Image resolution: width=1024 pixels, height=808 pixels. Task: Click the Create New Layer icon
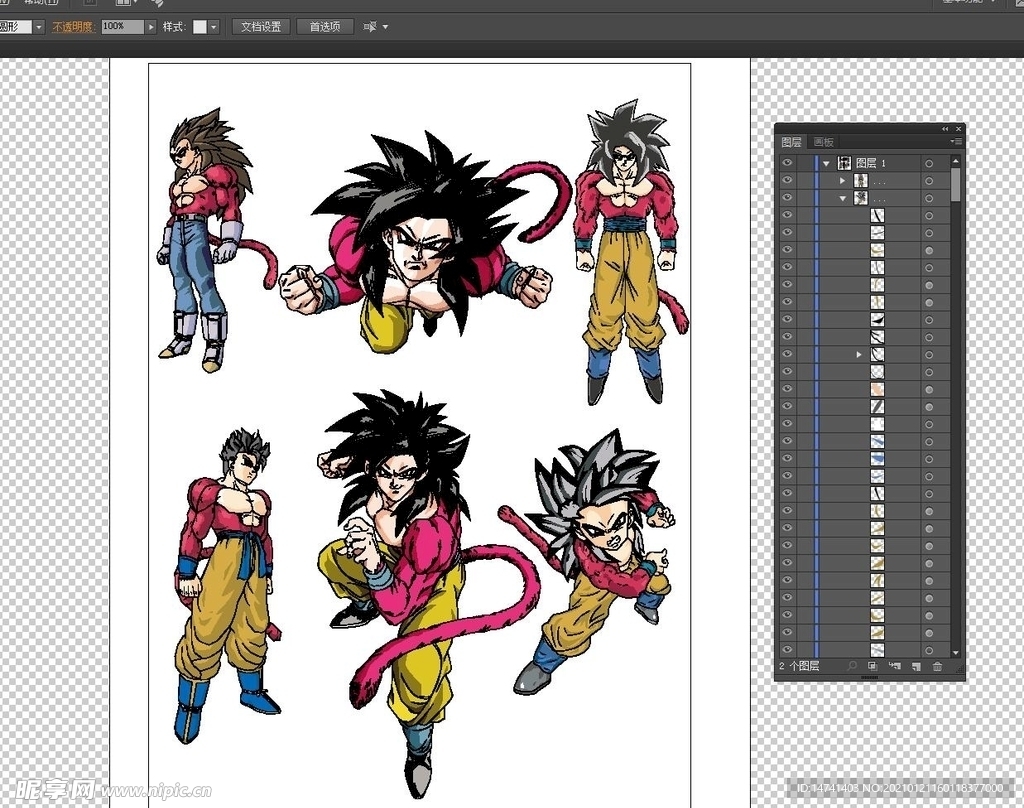916,666
